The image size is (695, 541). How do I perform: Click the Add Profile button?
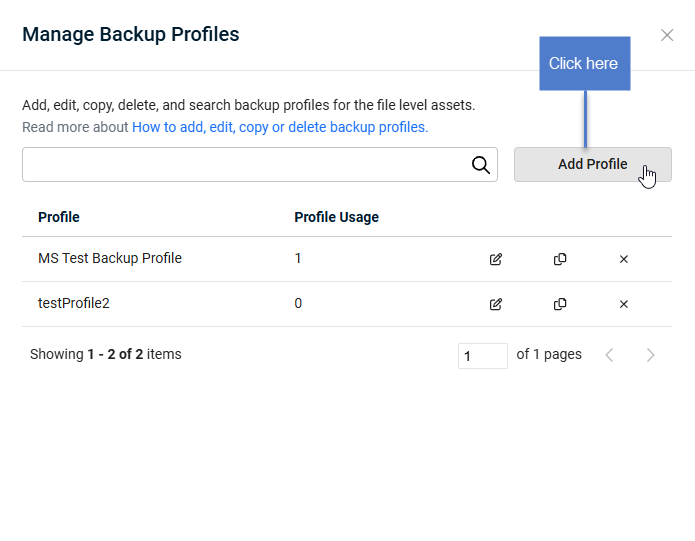(593, 164)
